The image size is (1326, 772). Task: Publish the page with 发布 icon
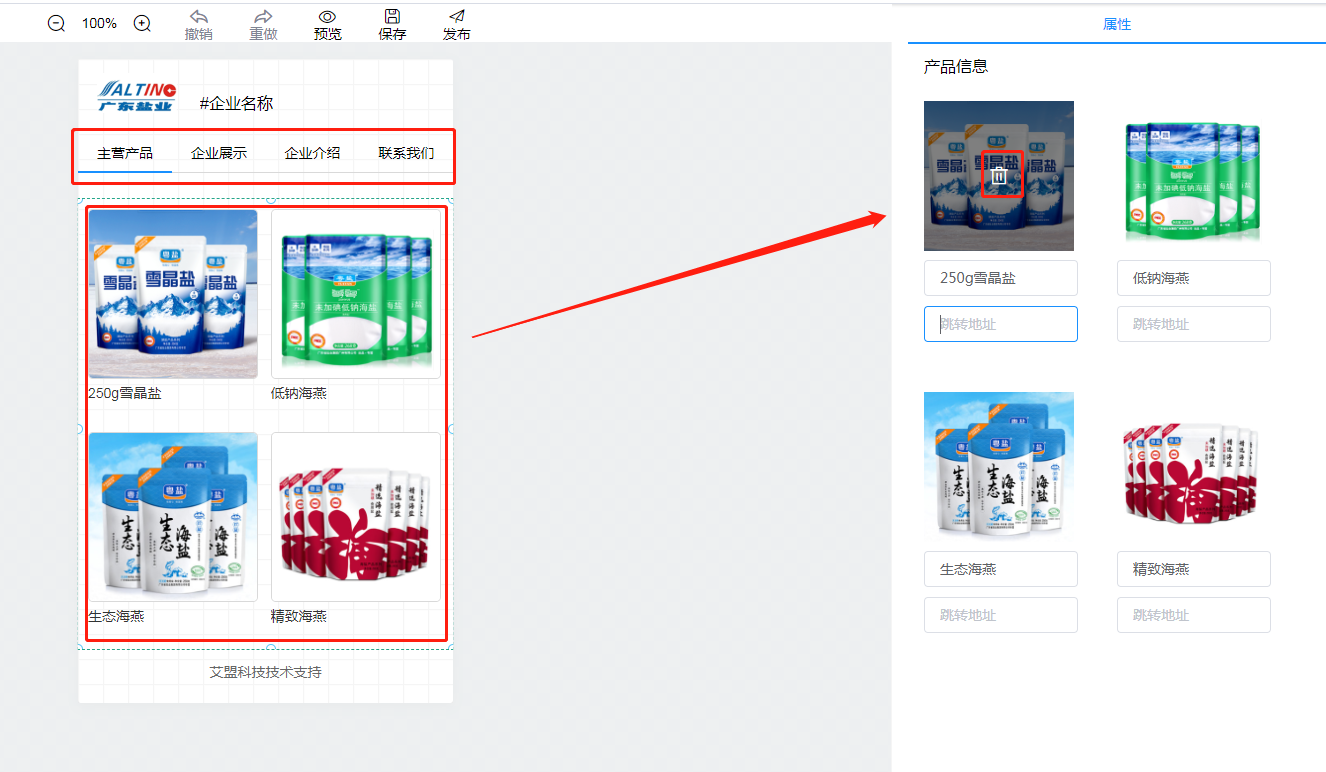(x=457, y=16)
